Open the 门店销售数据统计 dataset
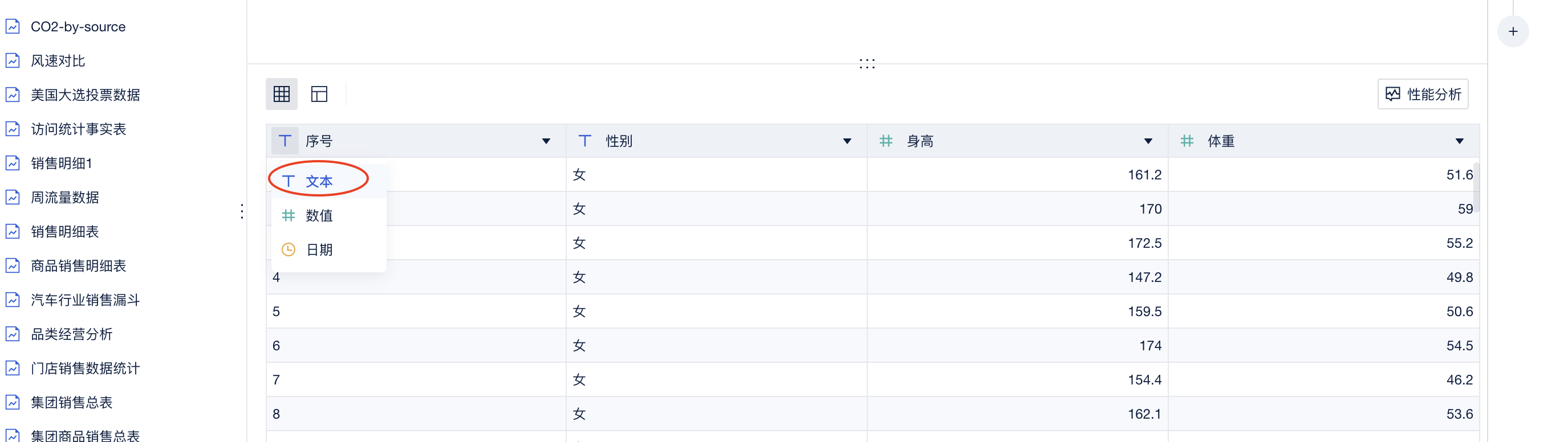The height and width of the screenshot is (442, 1568). click(85, 368)
